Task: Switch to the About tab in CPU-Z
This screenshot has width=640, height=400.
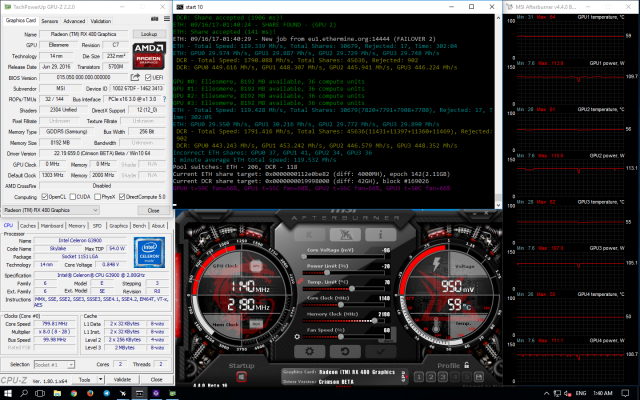Action: [x=158, y=226]
